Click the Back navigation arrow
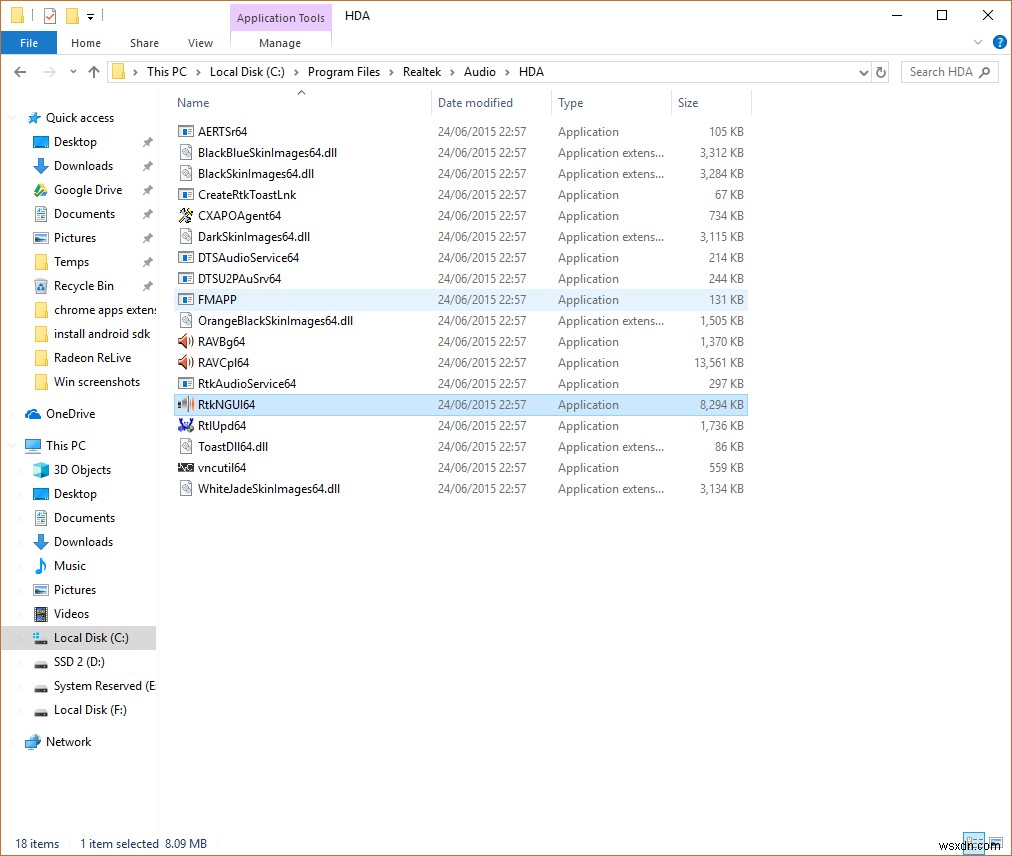The width and height of the screenshot is (1012, 856). [19, 71]
